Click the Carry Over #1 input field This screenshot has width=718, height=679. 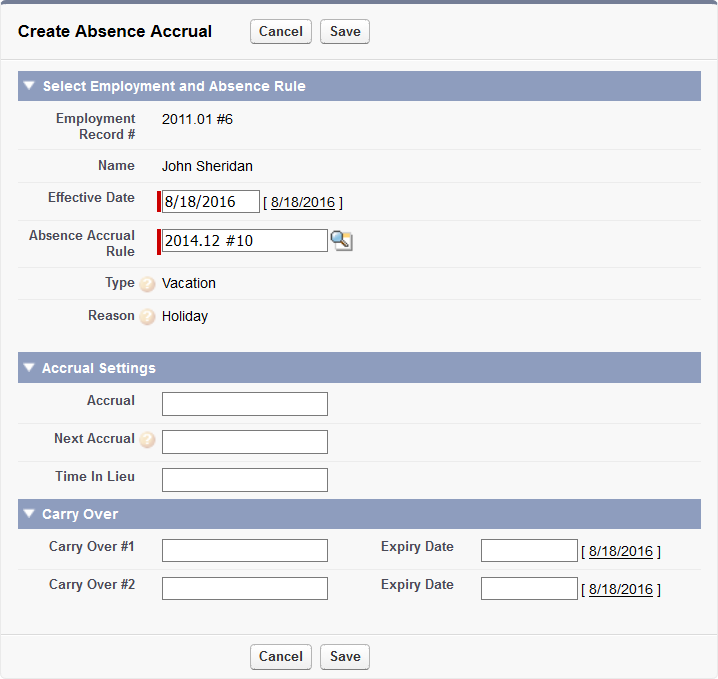244,550
